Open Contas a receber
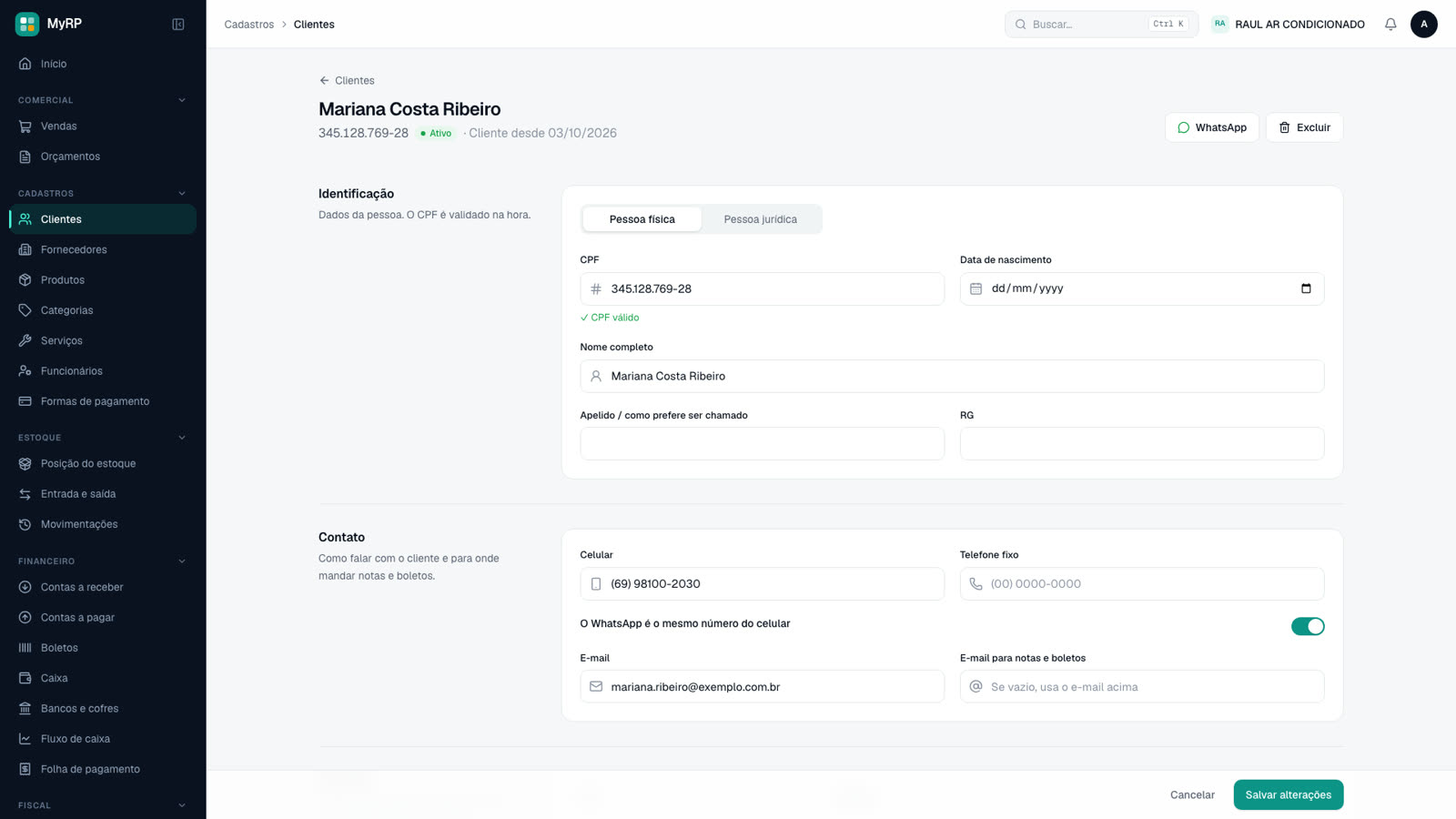The height and width of the screenshot is (819, 1456). pos(103,587)
